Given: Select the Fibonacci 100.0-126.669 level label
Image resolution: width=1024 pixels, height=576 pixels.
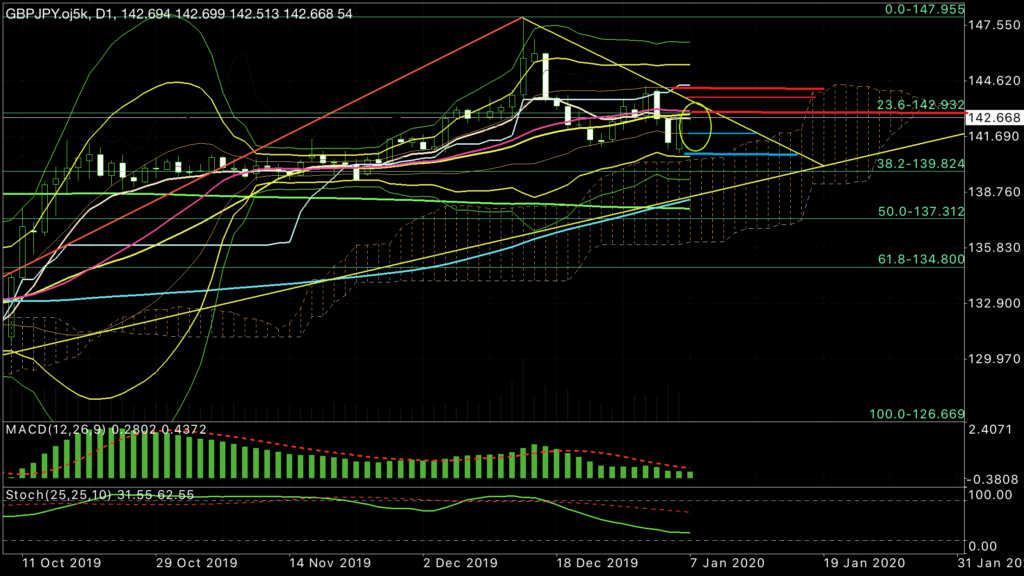Looking at the screenshot, I should 917,414.
